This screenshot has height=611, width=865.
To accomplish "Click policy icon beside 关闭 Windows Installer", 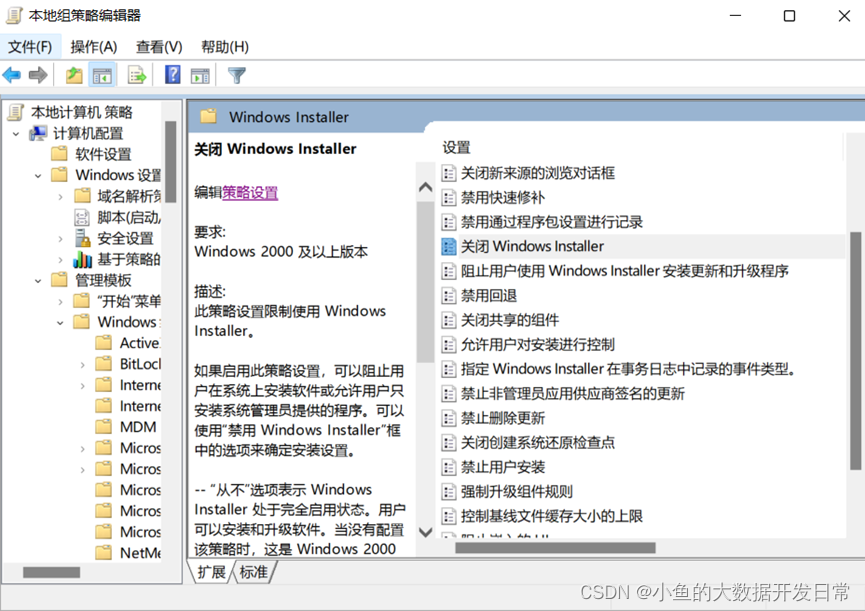I will tap(449, 246).
